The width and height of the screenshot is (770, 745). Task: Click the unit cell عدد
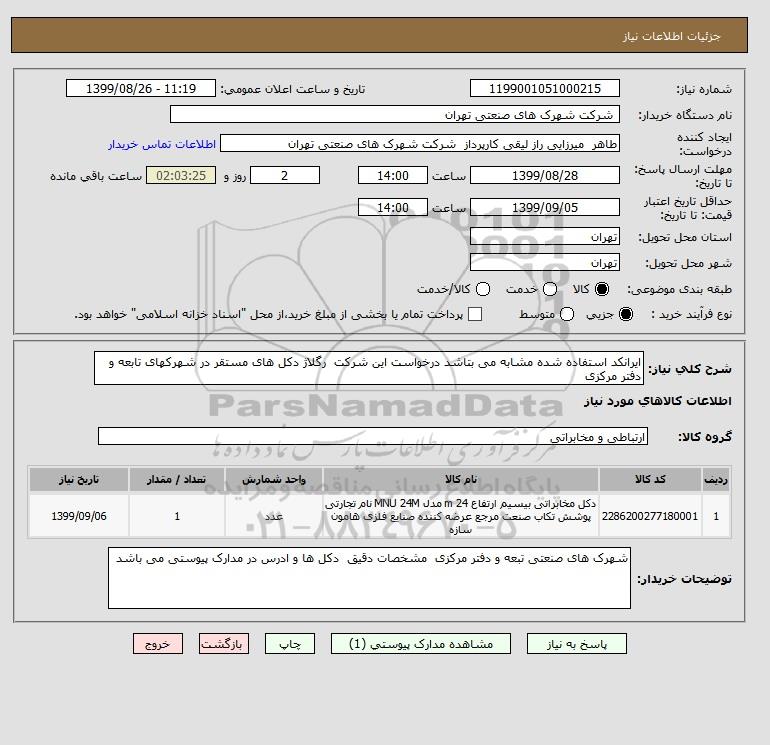point(274,516)
